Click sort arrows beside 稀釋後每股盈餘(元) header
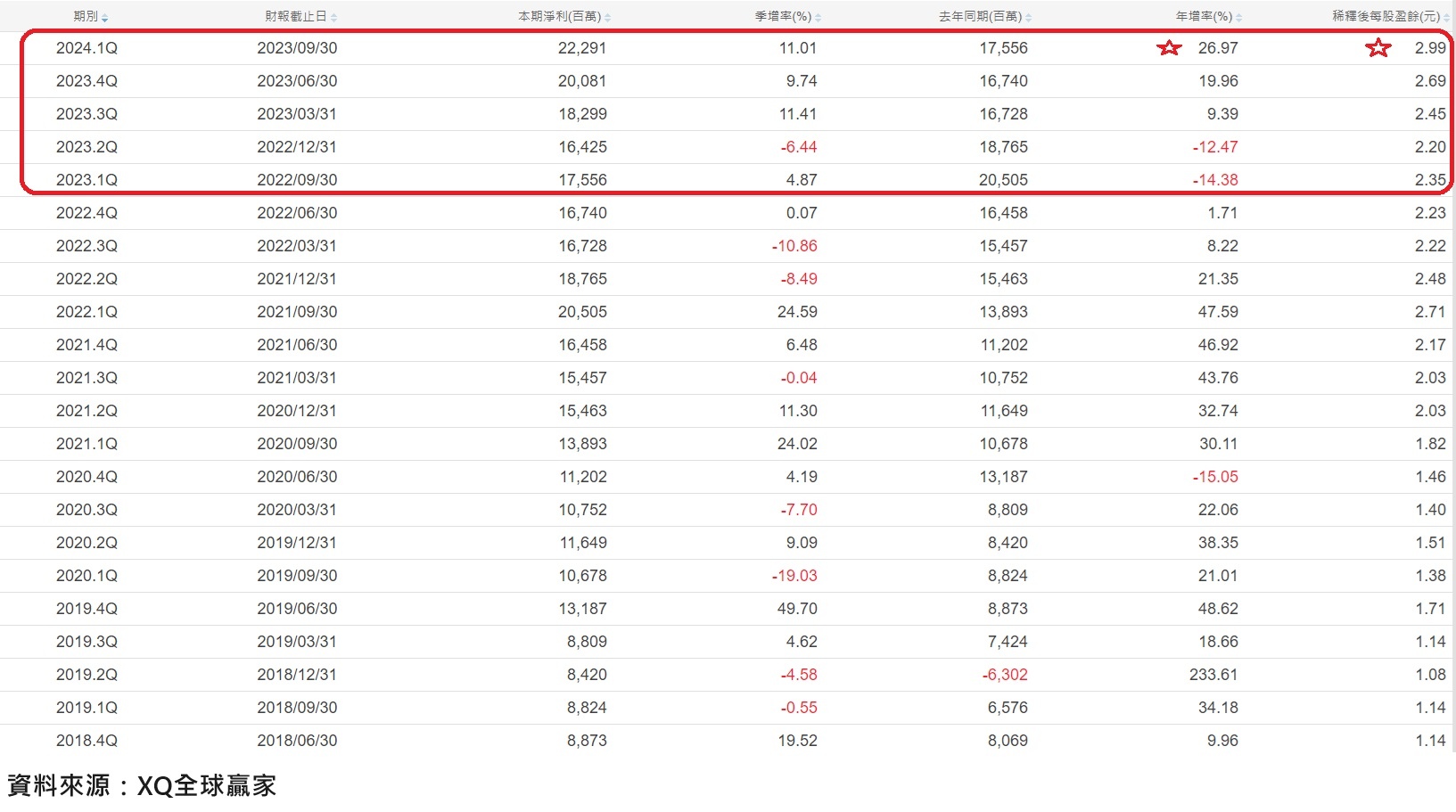Viewport: 1456px width, 812px height. coord(1446,18)
